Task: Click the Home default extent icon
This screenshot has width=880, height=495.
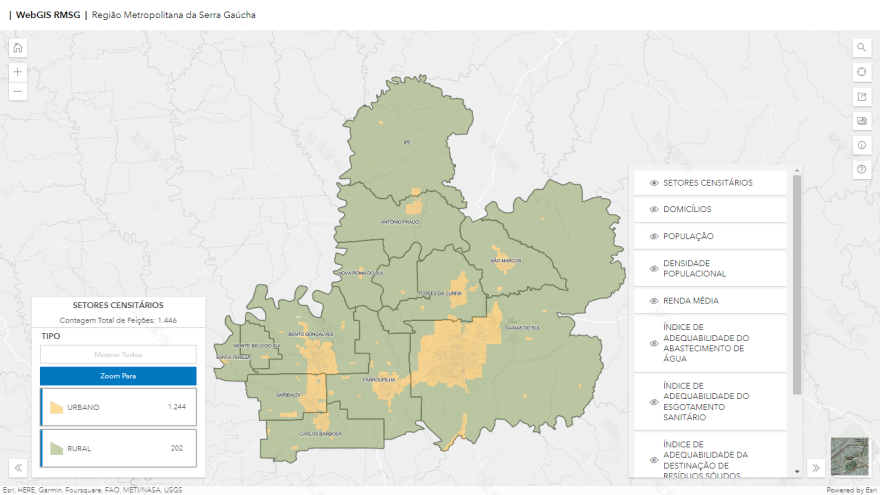Action: [x=18, y=48]
